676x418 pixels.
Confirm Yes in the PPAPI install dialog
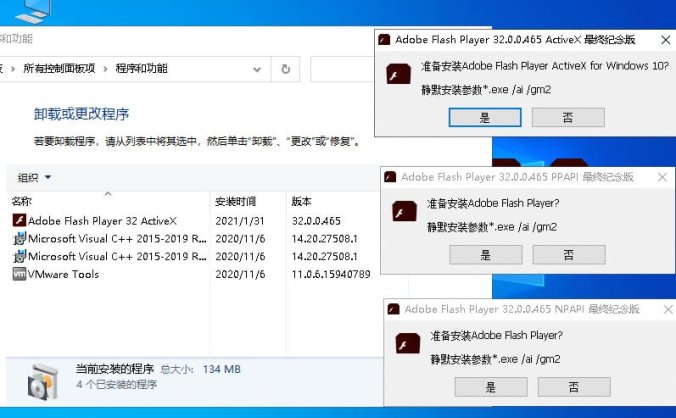coord(486,255)
